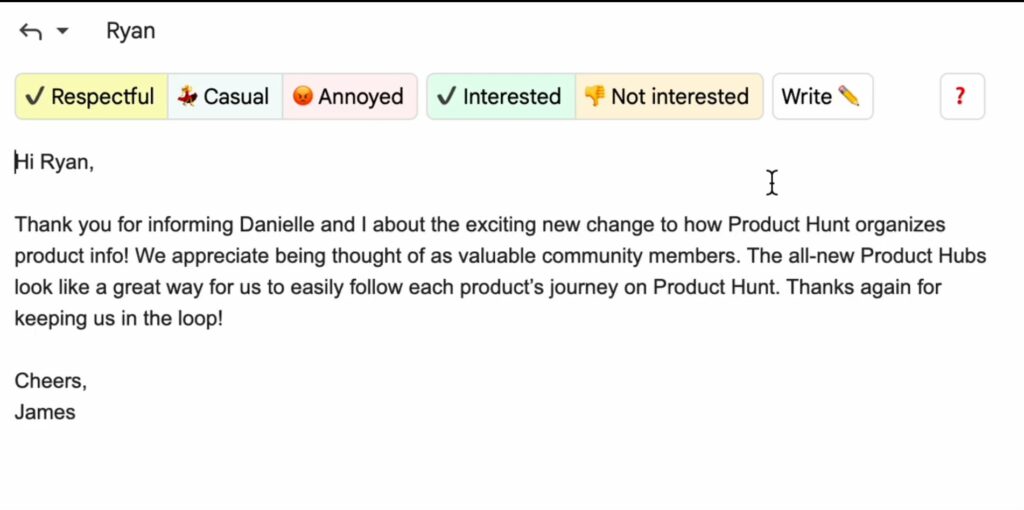This screenshot has width=1024, height=510.
Task: Select the Respectful tone button
Action: click(91, 97)
